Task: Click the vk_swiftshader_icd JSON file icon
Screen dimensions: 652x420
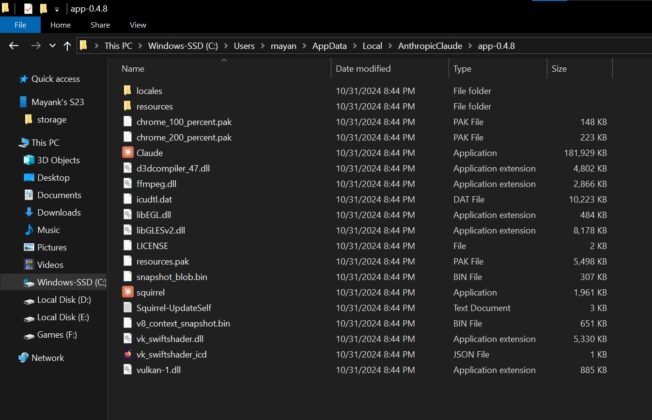Action: tap(127, 354)
